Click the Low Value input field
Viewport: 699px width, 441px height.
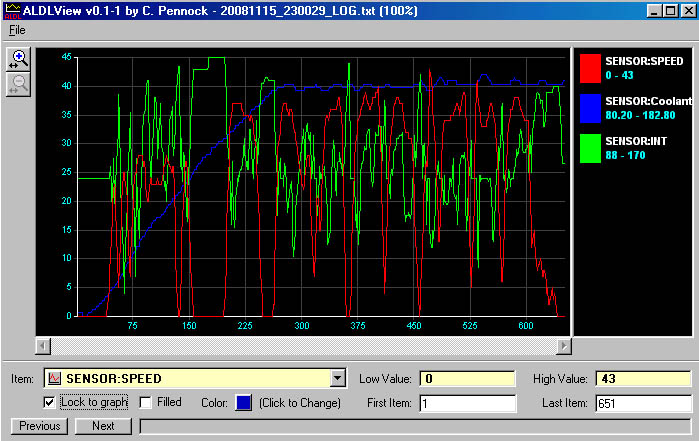467,379
